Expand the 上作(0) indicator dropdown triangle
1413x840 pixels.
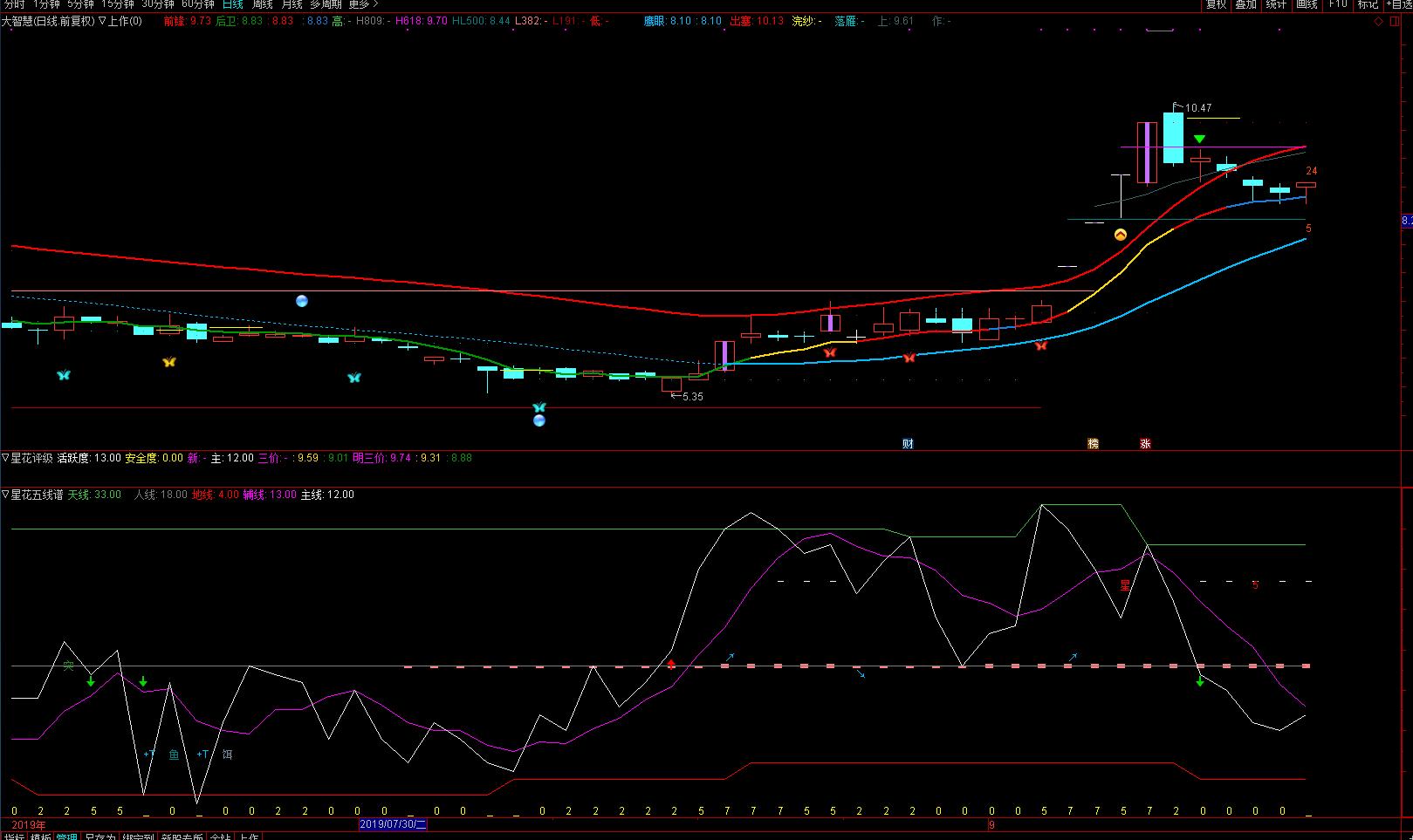[103, 21]
